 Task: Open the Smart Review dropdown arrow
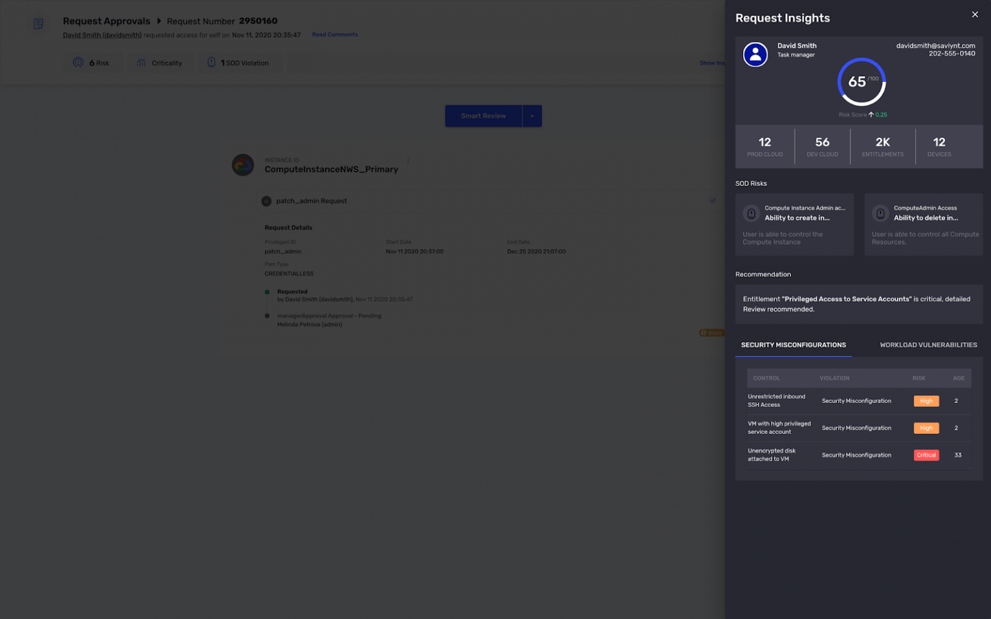[x=532, y=116]
